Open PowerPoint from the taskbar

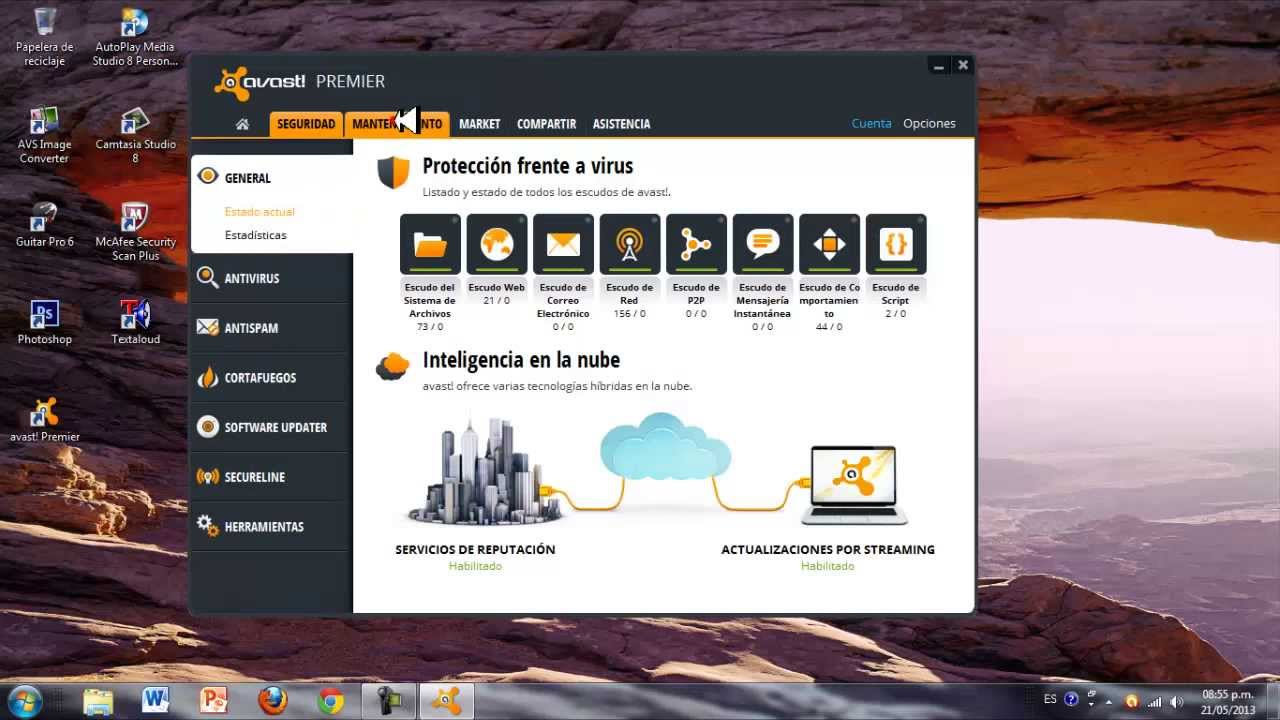214,700
